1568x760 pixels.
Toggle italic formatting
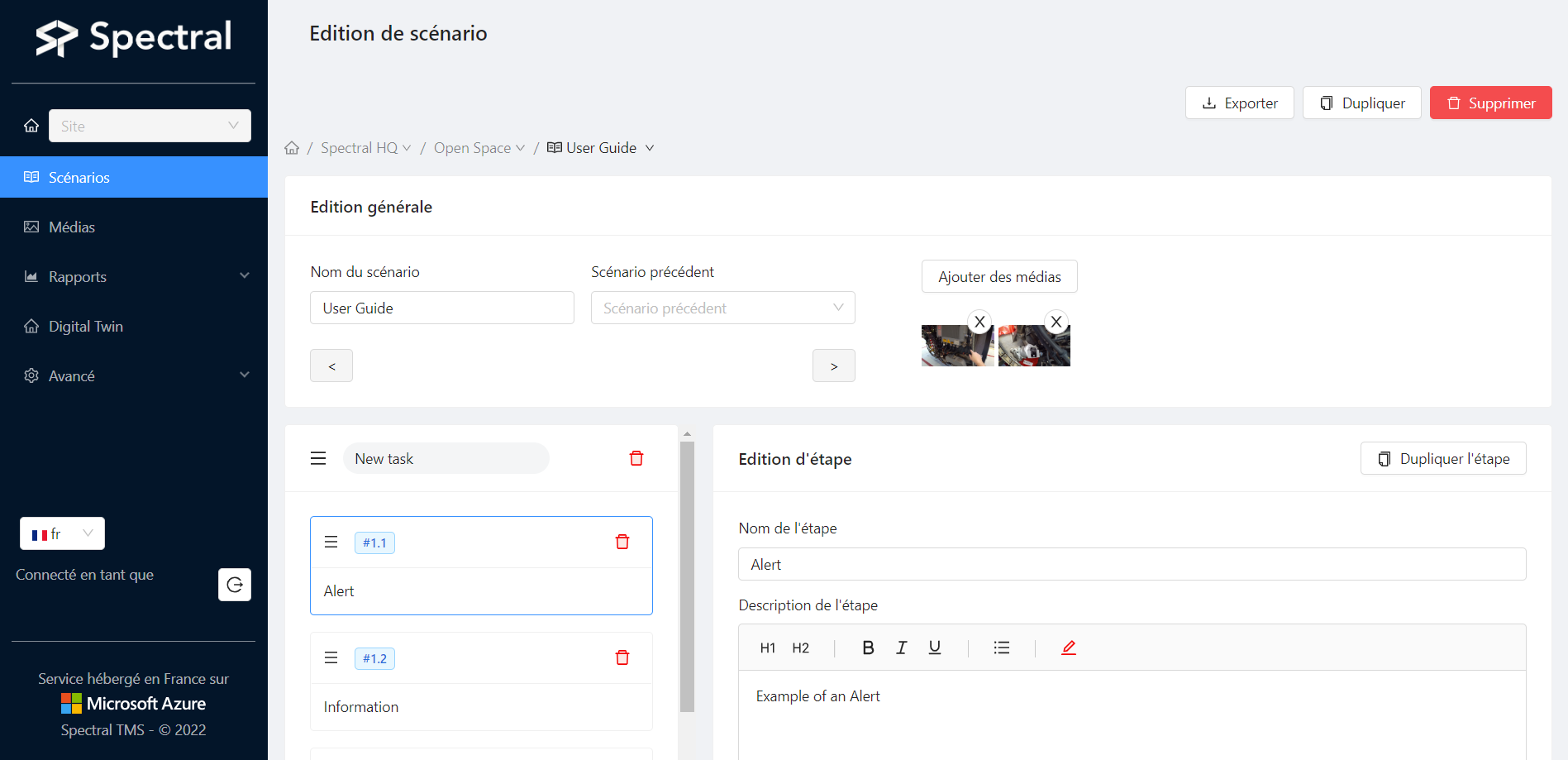click(x=902, y=648)
